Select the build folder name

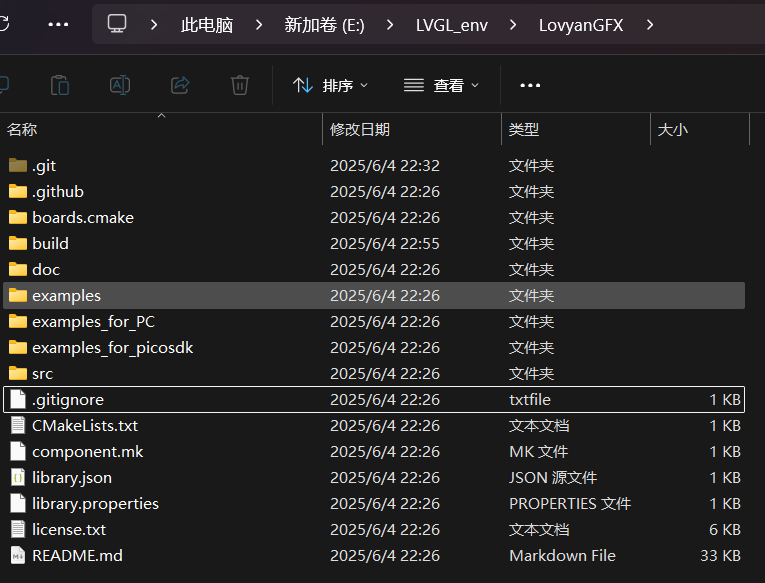pyautogui.click(x=50, y=243)
